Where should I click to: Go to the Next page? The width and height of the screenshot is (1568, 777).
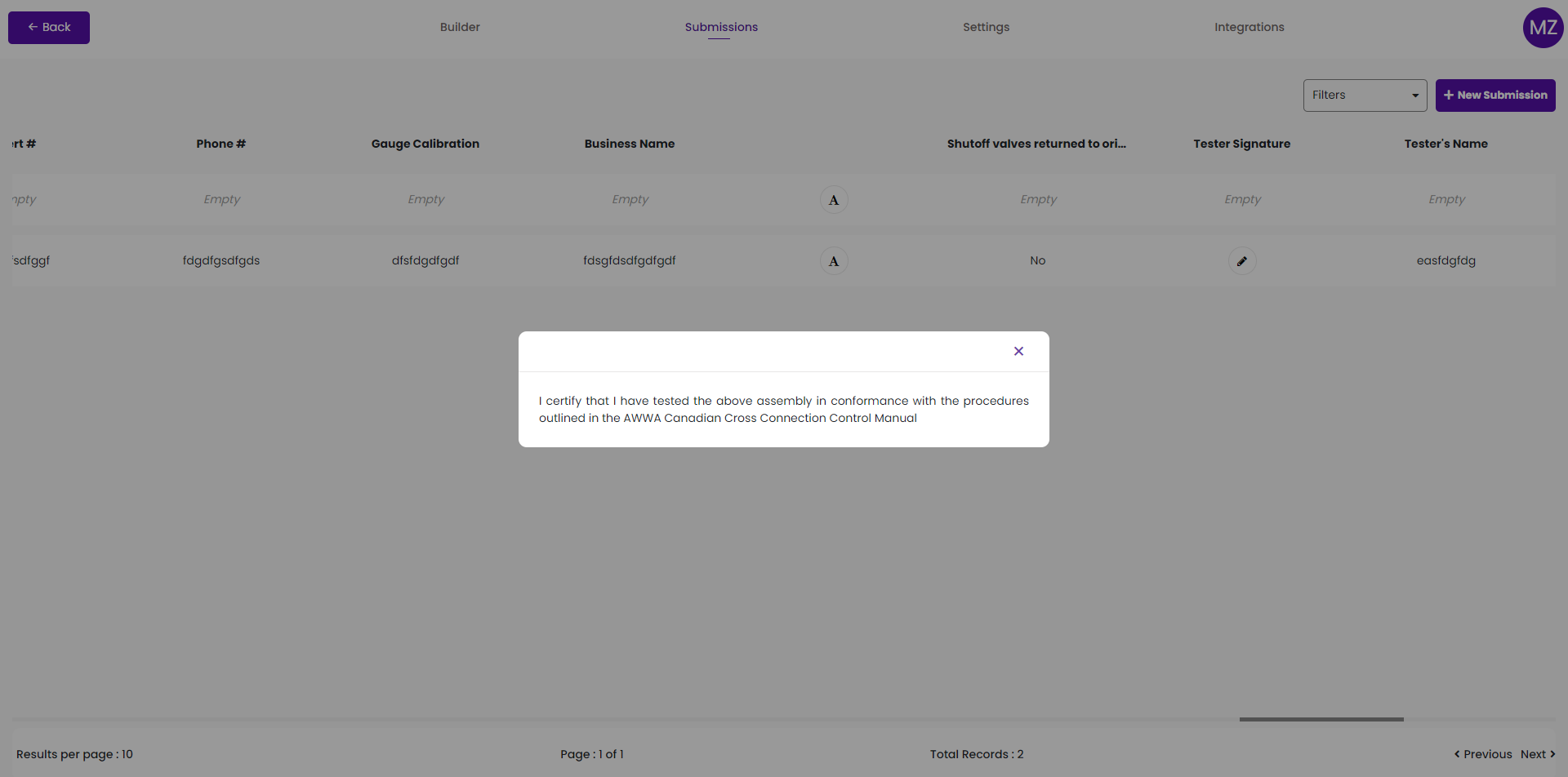pos(1538,754)
